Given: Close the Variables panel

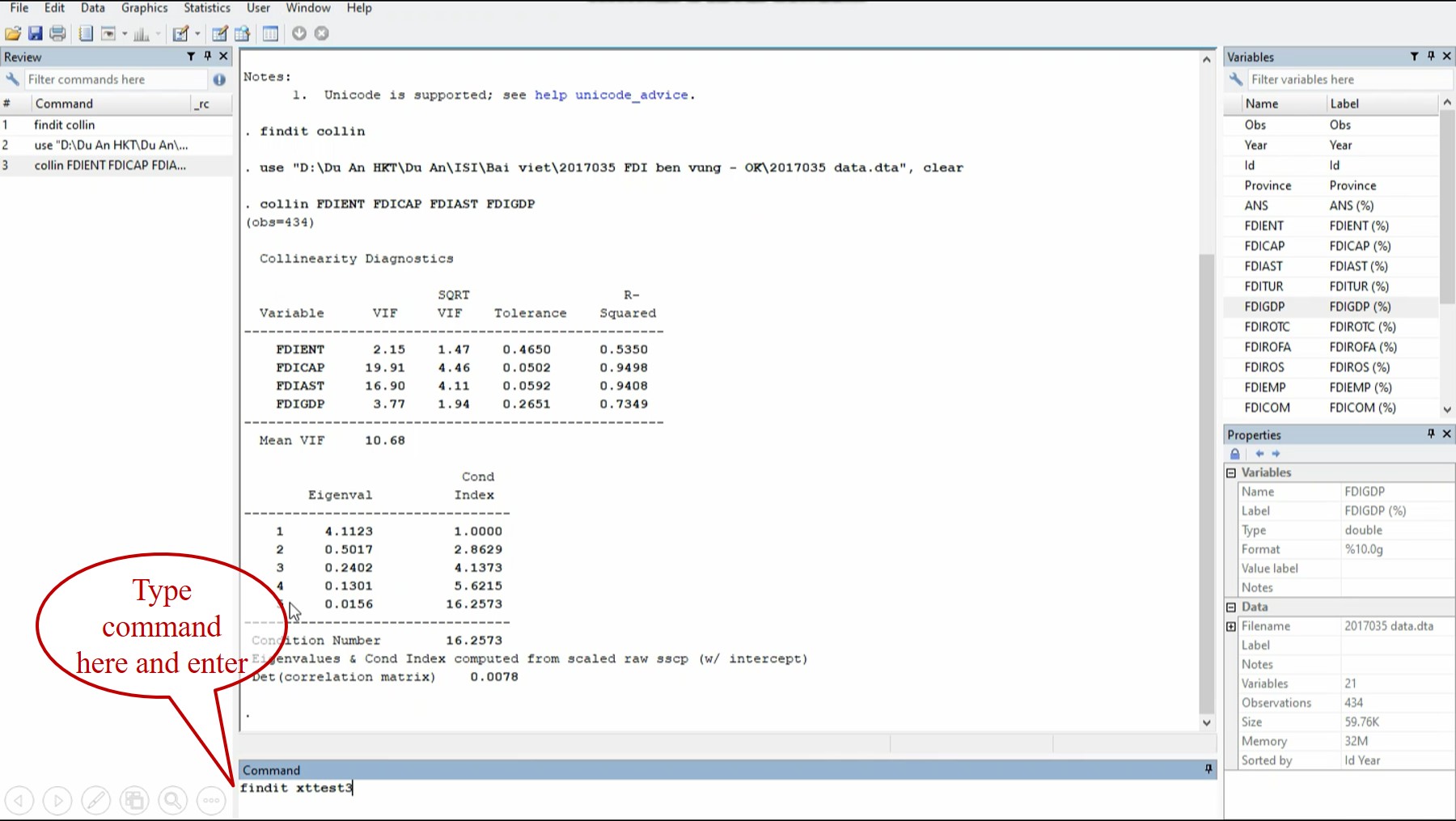Looking at the screenshot, I should 1447,57.
